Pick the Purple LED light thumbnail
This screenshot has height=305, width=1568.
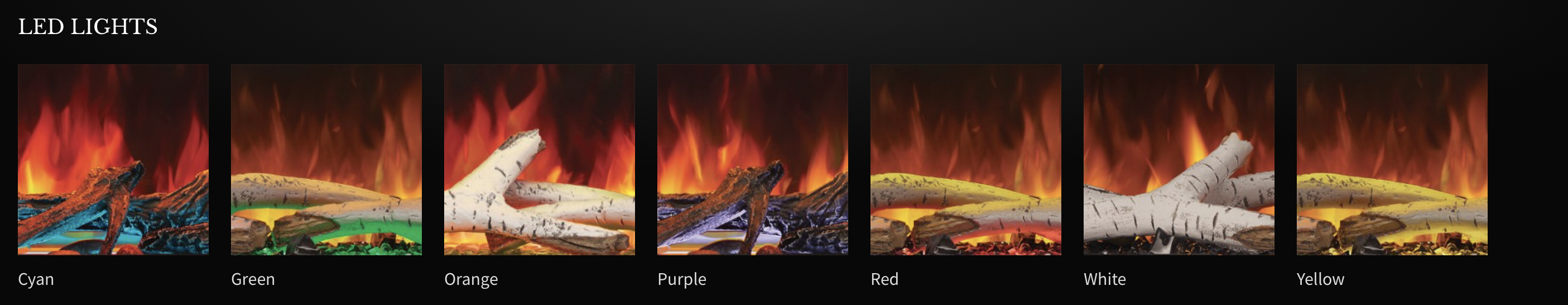(x=752, y=160)
